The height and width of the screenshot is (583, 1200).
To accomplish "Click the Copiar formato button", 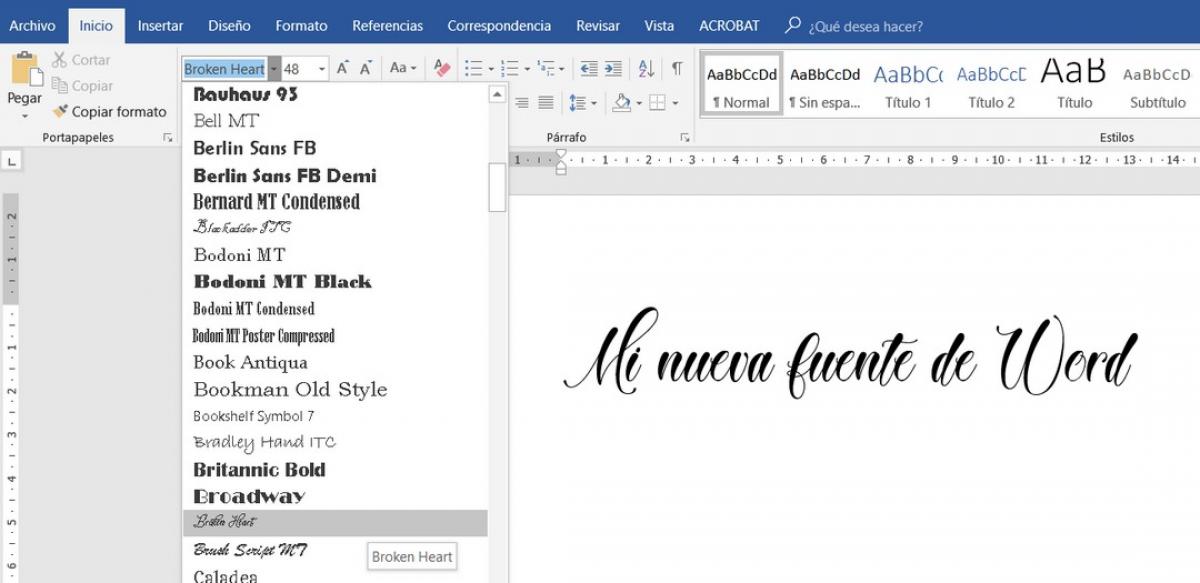I will click(x=110, y=112).
